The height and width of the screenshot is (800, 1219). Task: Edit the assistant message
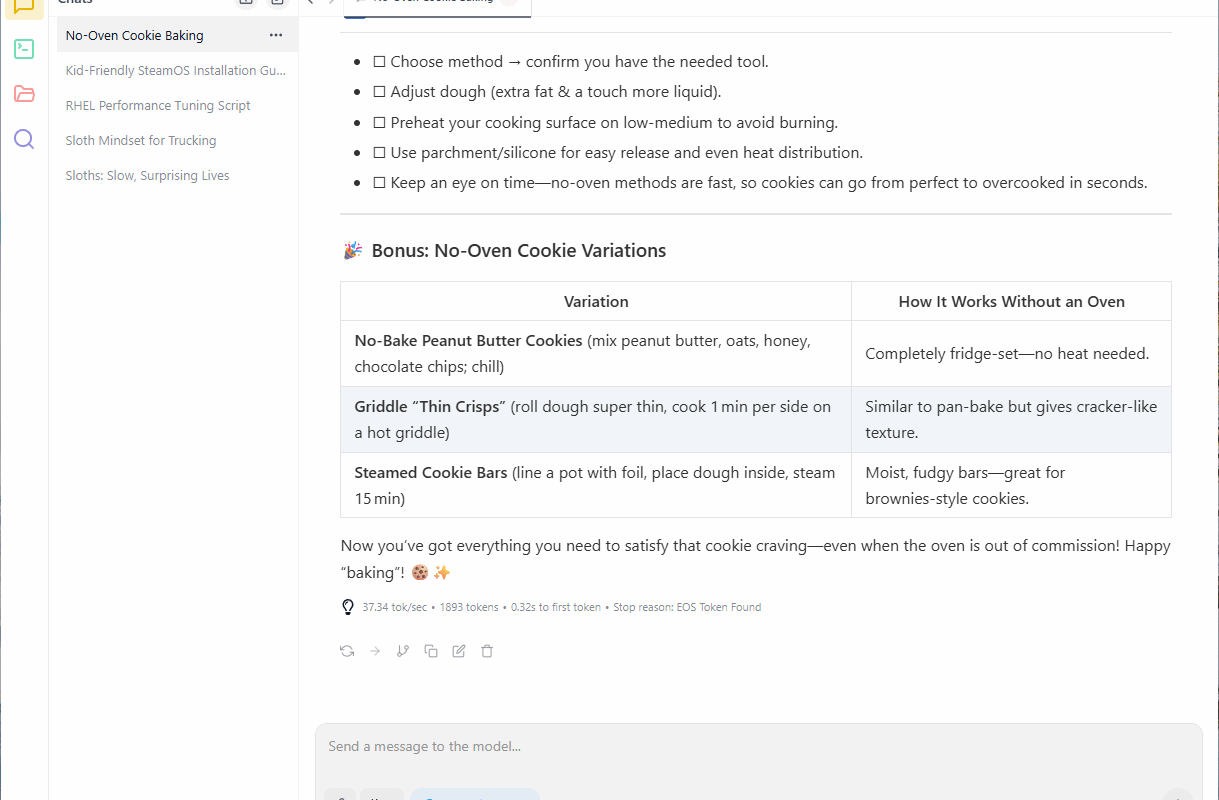tap(459, 651)
